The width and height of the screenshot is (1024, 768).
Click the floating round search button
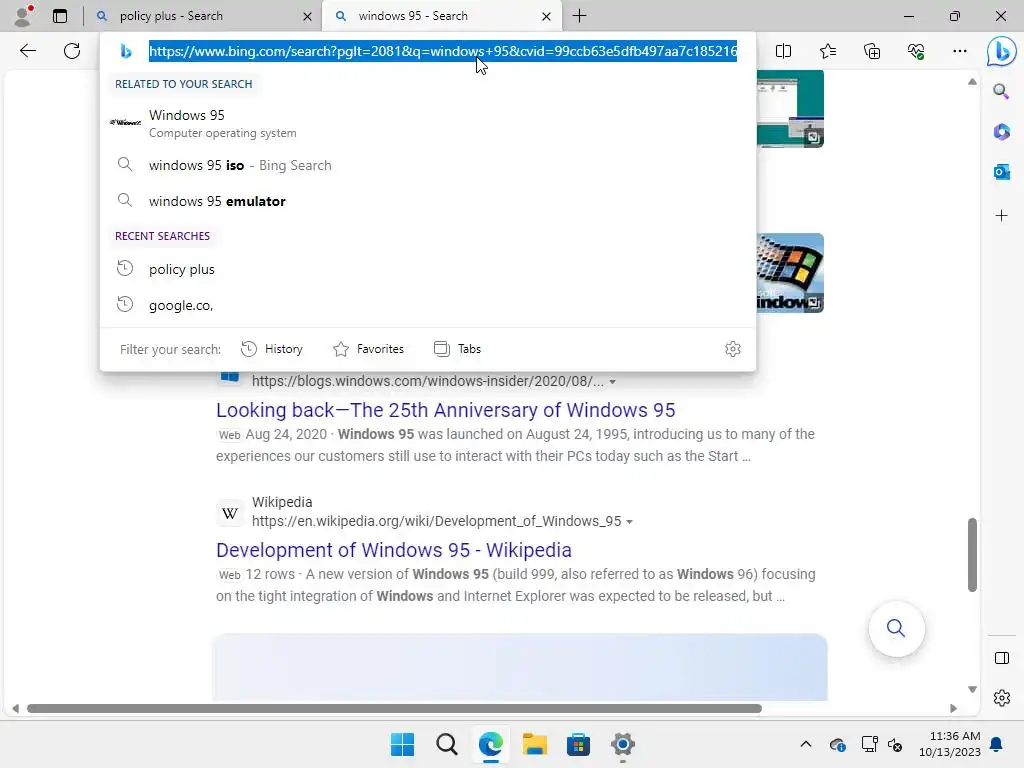(896, 628)
